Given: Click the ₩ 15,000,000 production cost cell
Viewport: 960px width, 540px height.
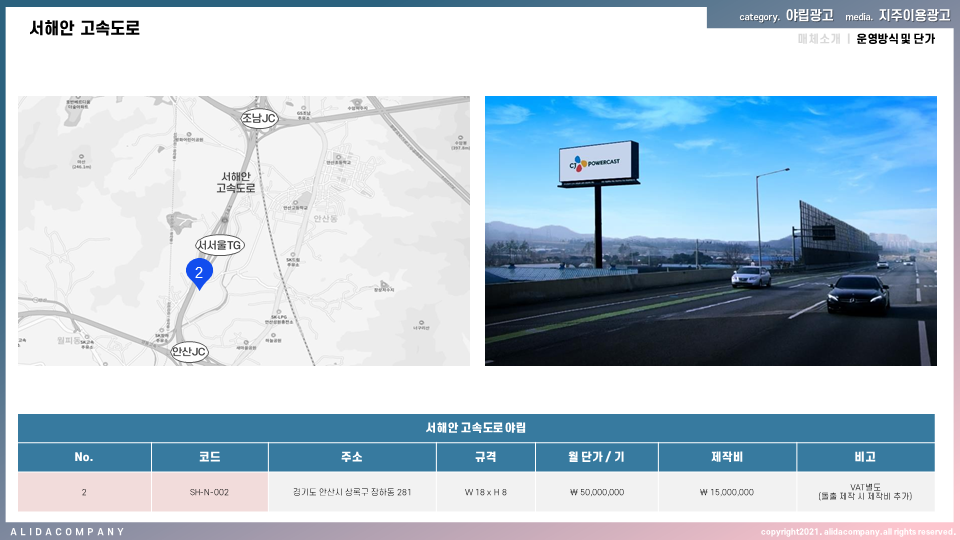Looking at the screenshot, I should 726,492.
